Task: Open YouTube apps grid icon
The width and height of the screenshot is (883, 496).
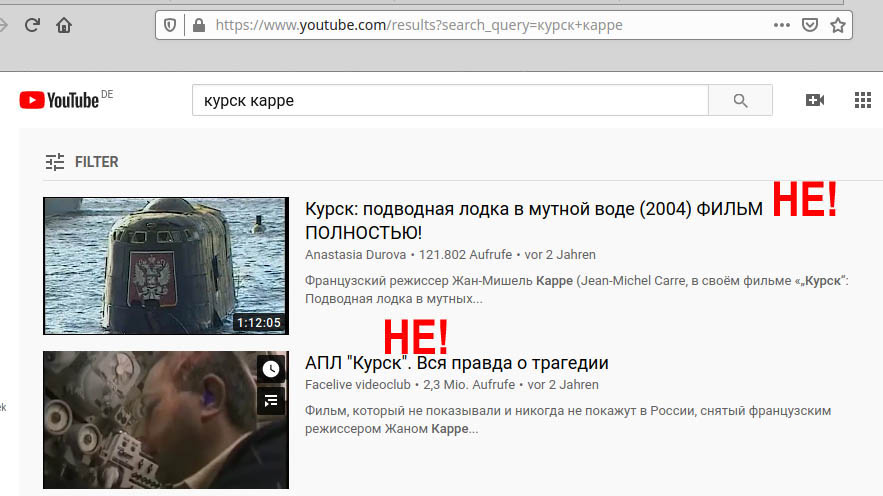Action: (863, 100)
